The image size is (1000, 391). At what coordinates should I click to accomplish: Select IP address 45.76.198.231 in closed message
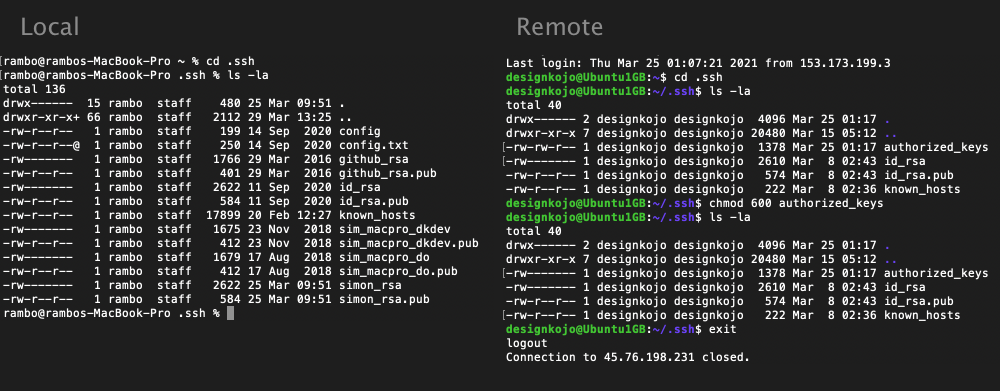[x=650, y=357]
